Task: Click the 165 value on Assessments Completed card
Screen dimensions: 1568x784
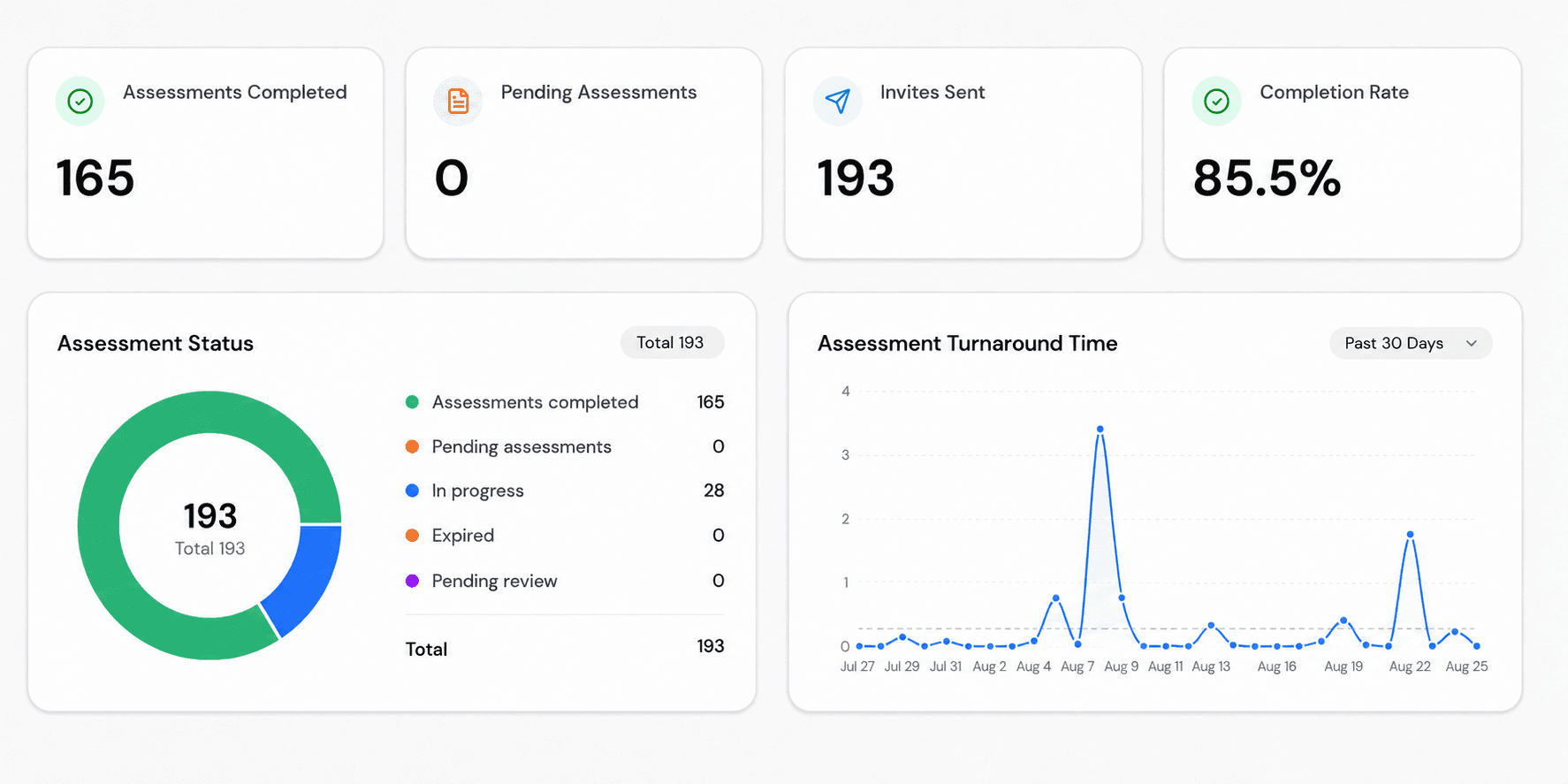Action: (x=95, y=178)
